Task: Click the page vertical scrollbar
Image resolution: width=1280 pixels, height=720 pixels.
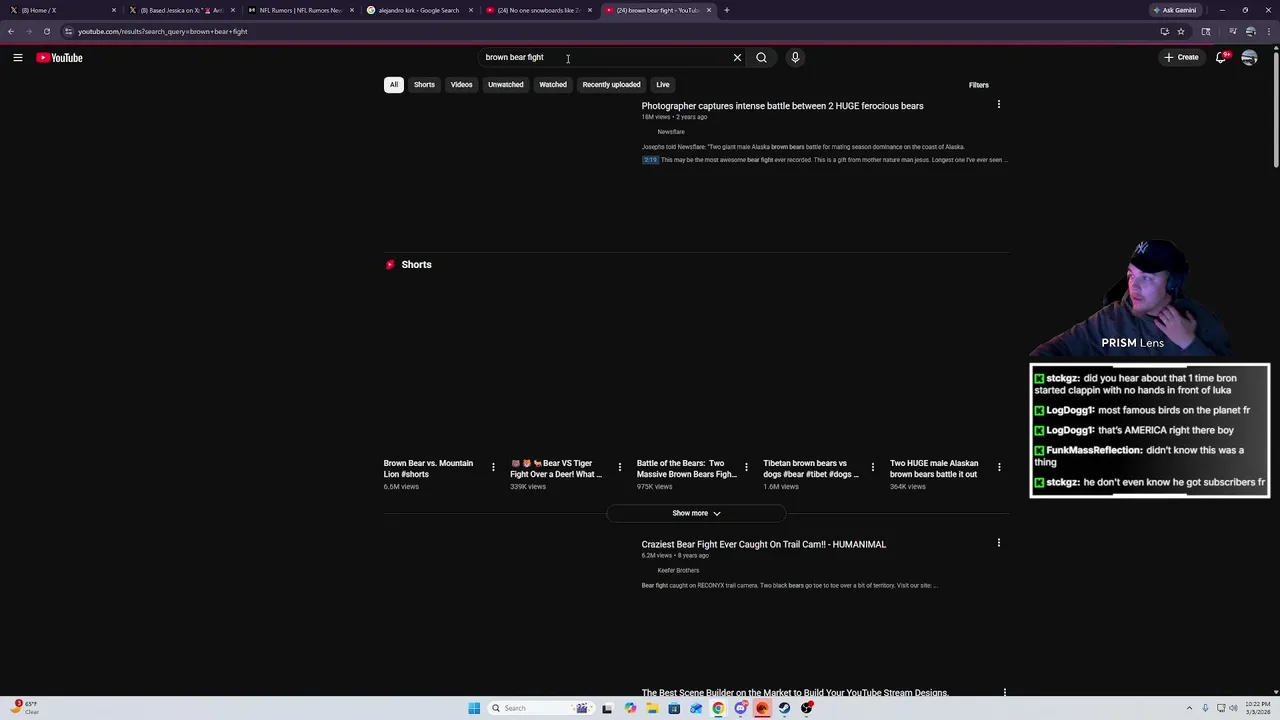Action: [x=1275, y=110]
